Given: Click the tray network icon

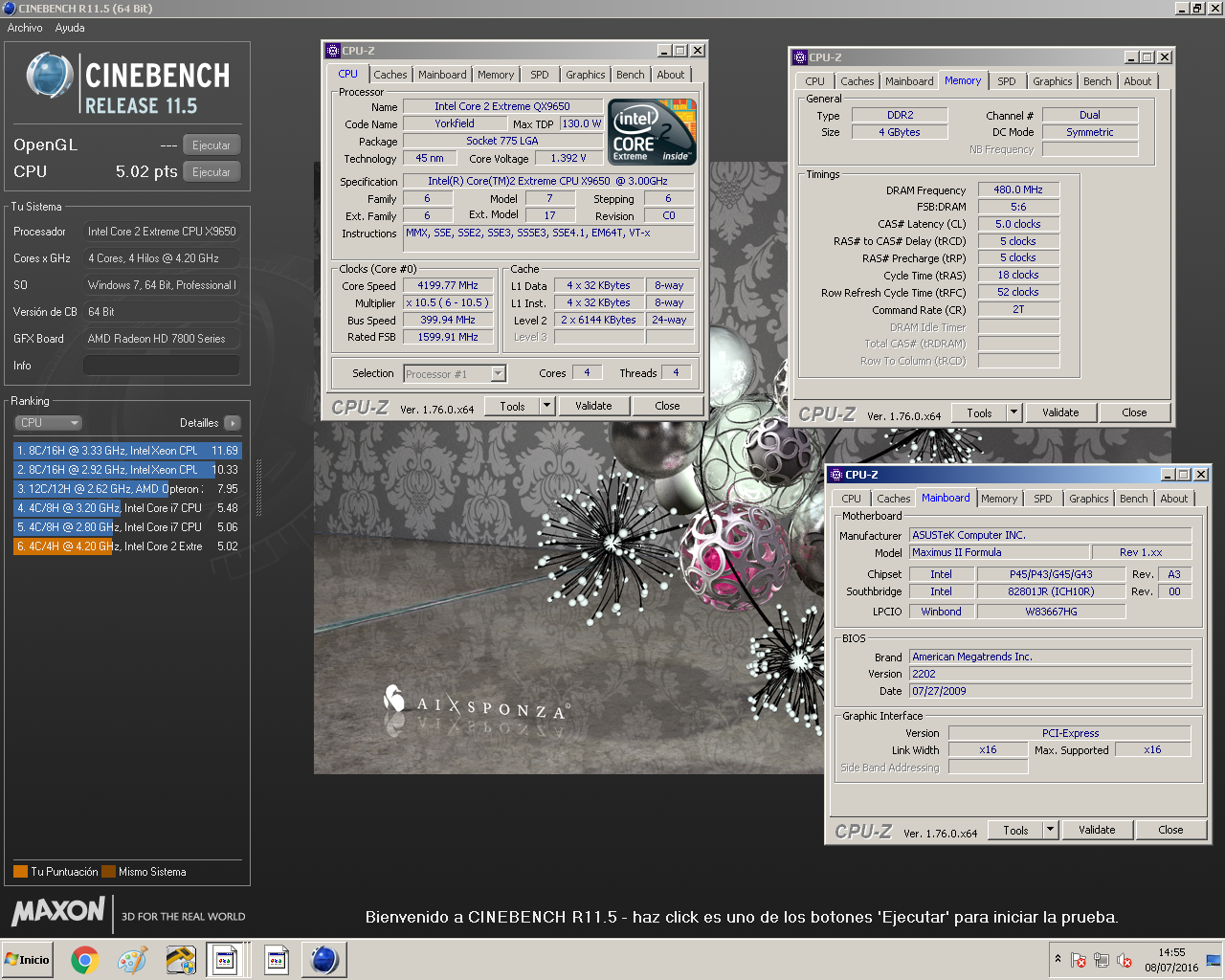Looking at the screenshot, I should (x=1102, y=961).
